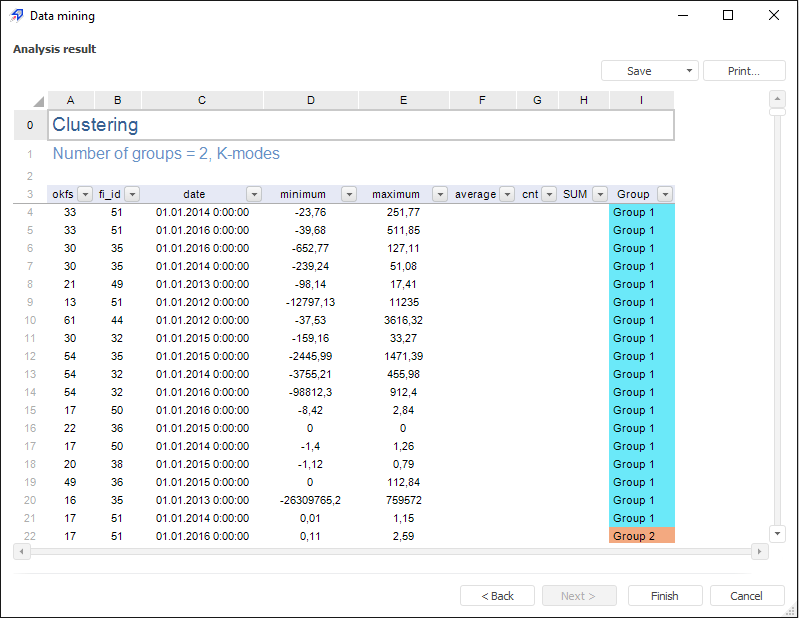Open the average column filter dropdown

(x=507, y=194)
